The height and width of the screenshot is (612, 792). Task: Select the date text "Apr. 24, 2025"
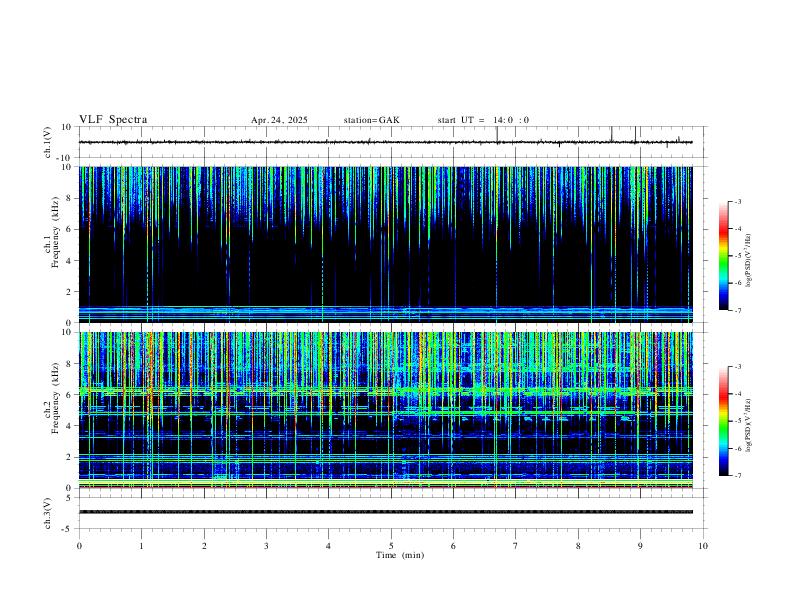pyautogui.click(x=279, y=120)
